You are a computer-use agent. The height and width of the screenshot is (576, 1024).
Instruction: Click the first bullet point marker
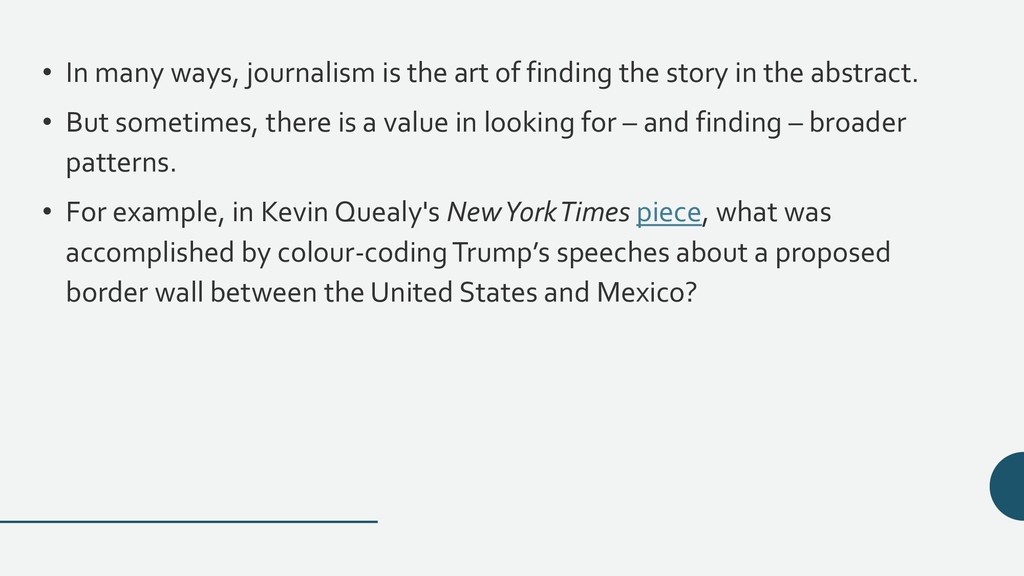(x=46, y=72)
